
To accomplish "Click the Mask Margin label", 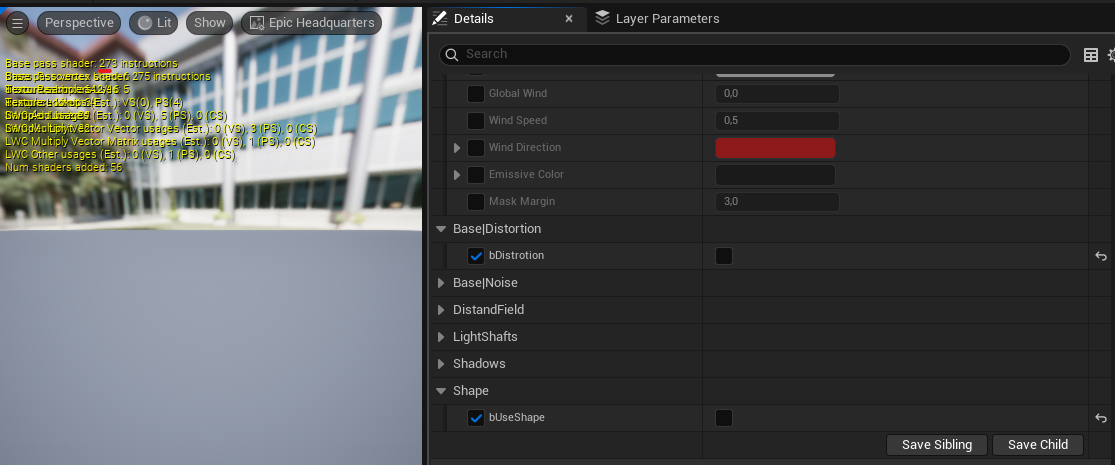I will coord(522,202).
